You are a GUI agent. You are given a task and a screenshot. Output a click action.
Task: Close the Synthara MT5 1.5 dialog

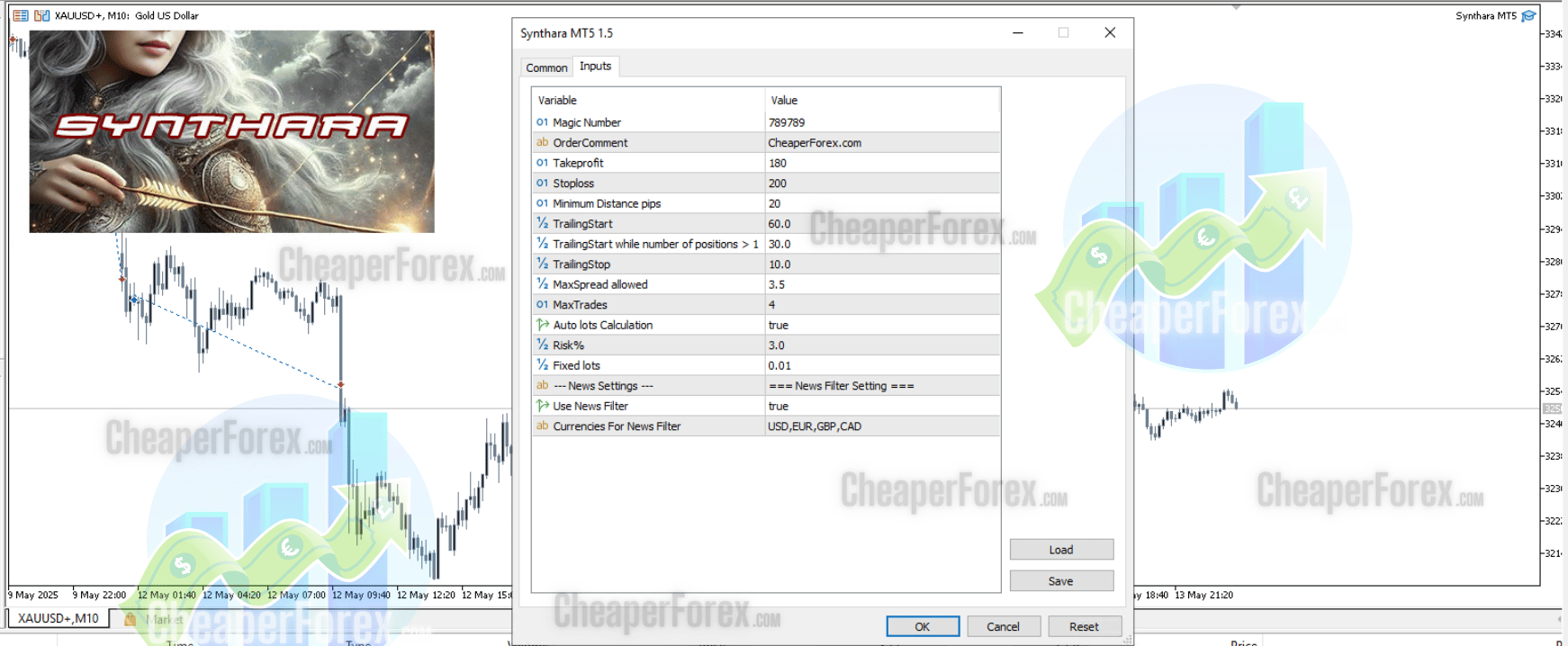[x=1110, y=32]
